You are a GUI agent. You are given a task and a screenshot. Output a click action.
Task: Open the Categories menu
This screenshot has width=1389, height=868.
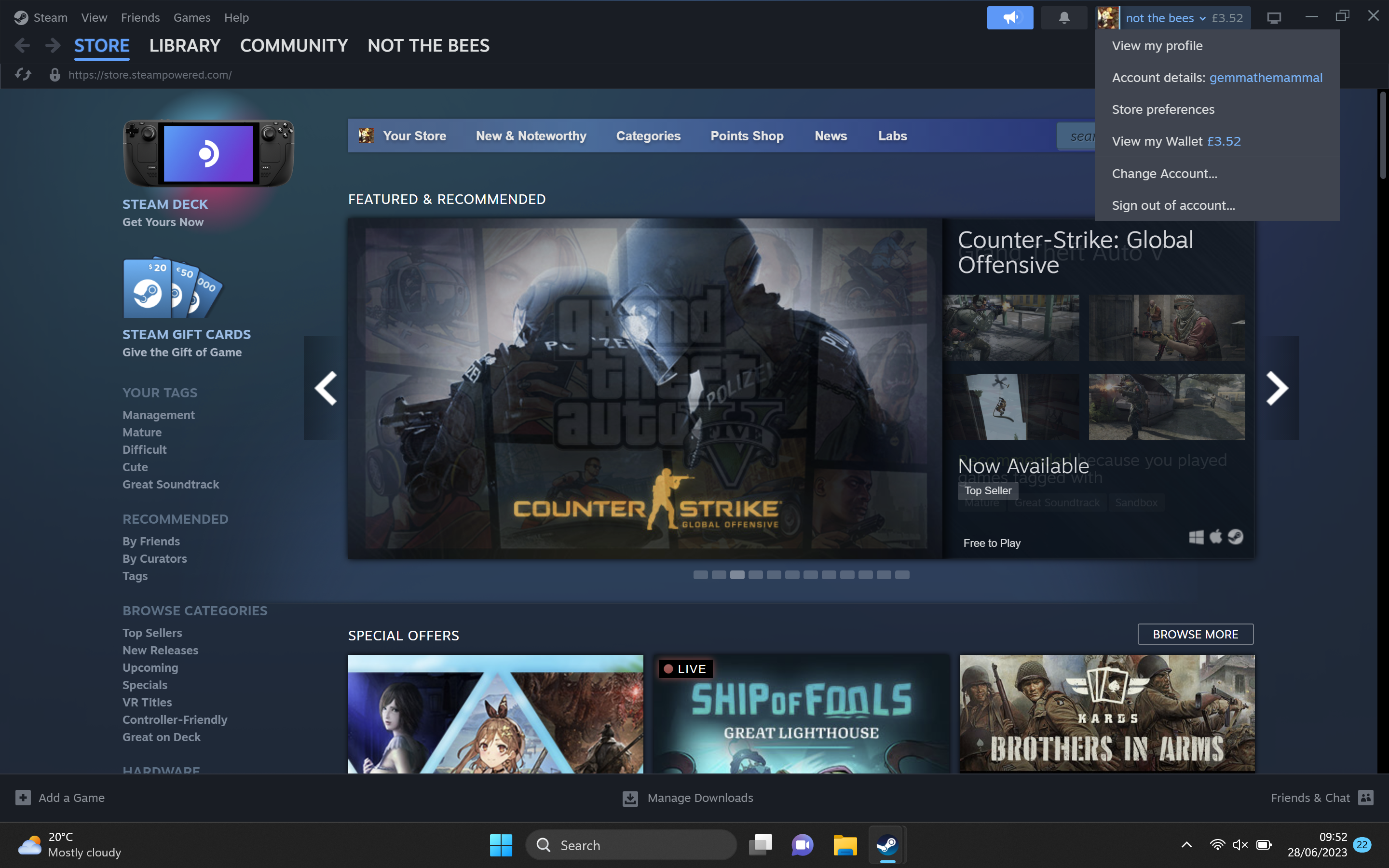[648, 136]
